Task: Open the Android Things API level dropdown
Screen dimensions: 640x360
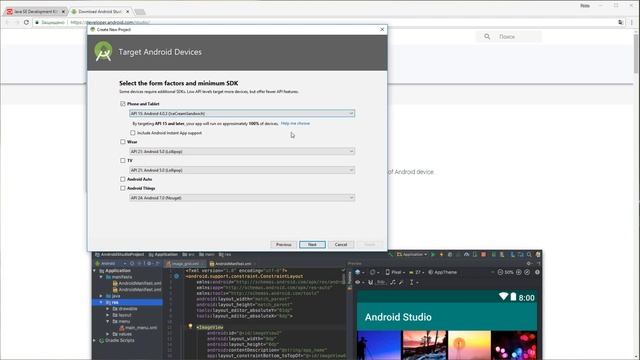Action: click(x=242, y=198)
